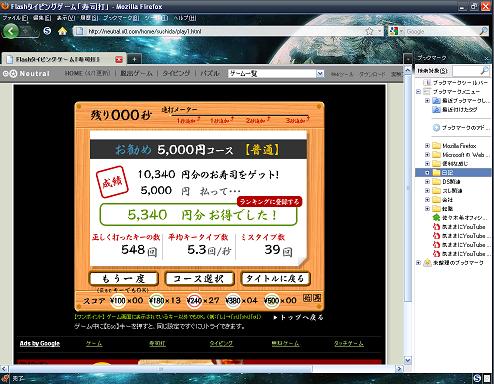The height and width of the screenshot is (384, 494).
Task: Click the magnifier in the bookmarks sidebar search
Action: [x=484, y=70]
